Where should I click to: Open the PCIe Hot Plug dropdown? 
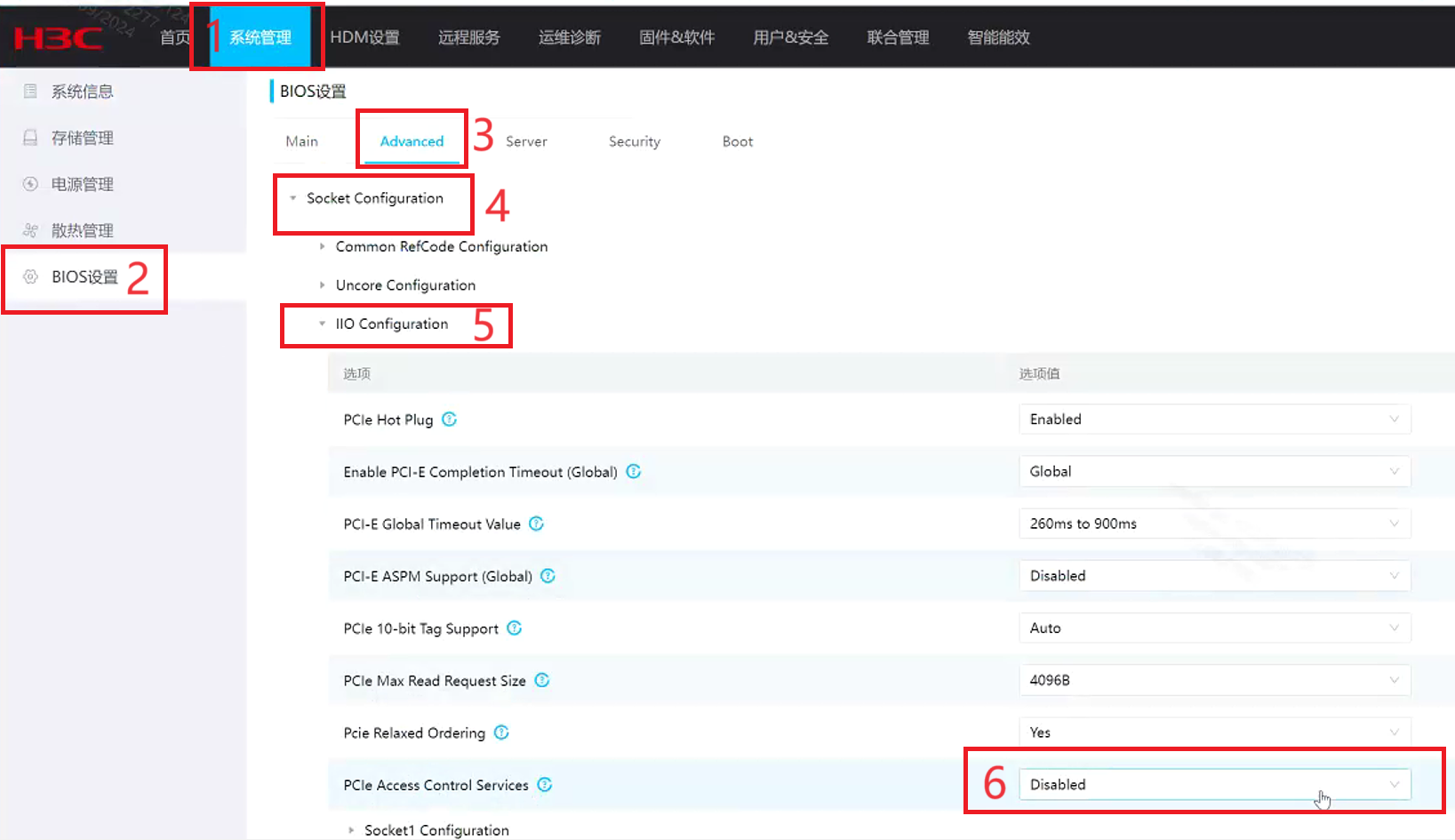coord(1214,419)
